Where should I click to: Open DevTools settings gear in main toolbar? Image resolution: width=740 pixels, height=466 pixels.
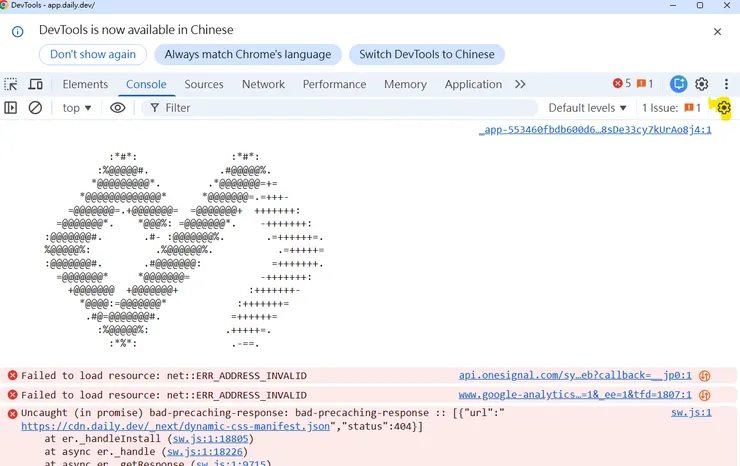click(x=702, y=84)
